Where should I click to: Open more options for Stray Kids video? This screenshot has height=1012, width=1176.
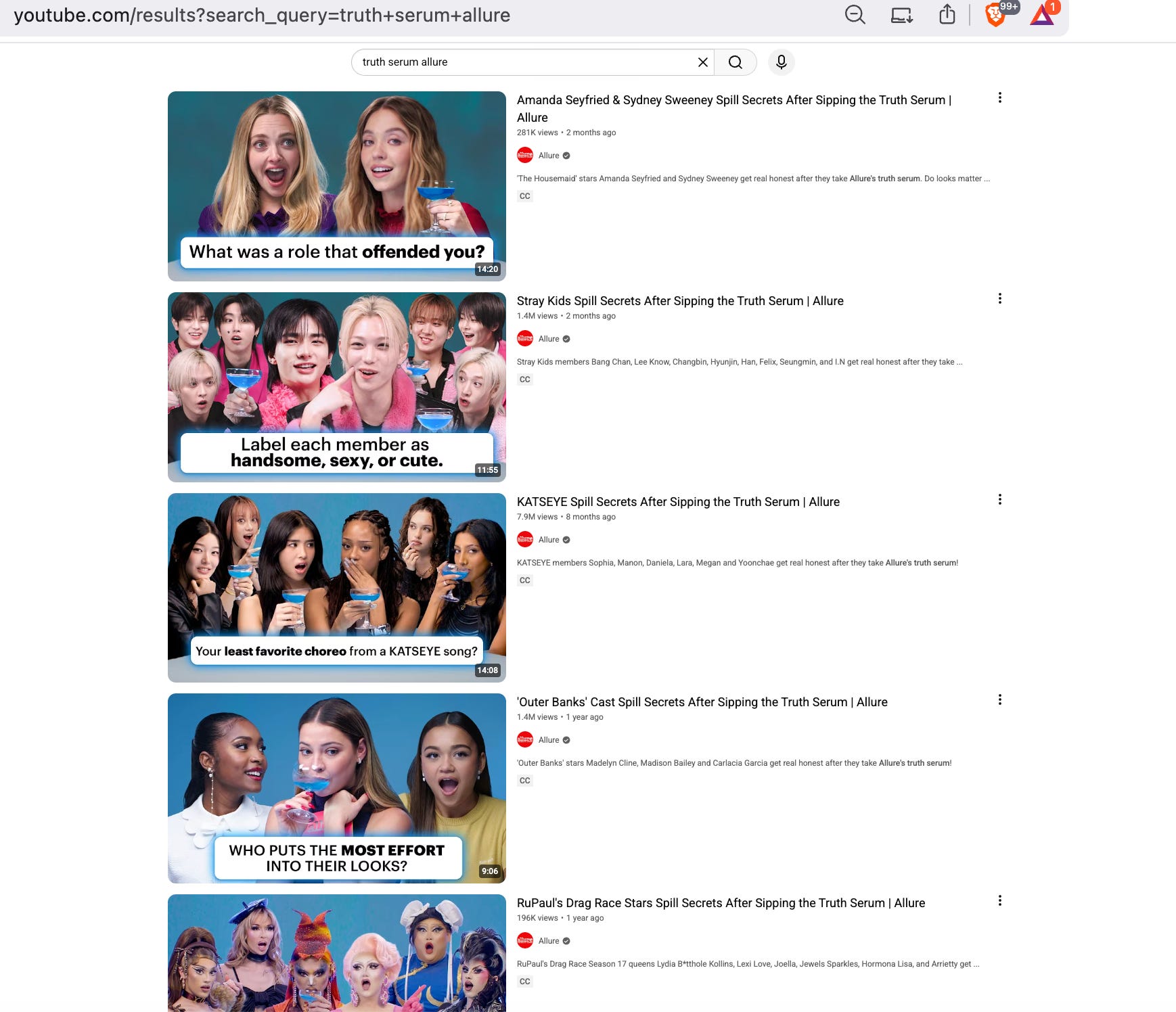pyautogui.click(x=999, y=298)
